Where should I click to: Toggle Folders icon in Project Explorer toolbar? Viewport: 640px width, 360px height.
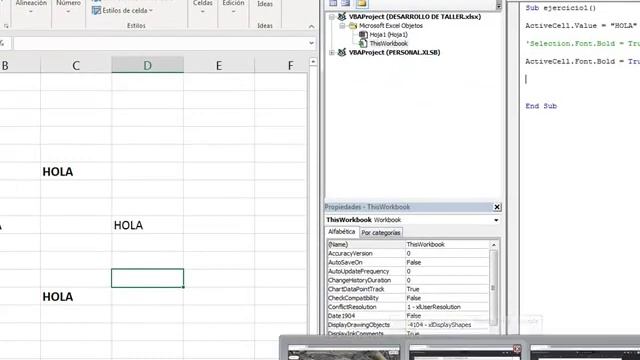coord(361,4)
